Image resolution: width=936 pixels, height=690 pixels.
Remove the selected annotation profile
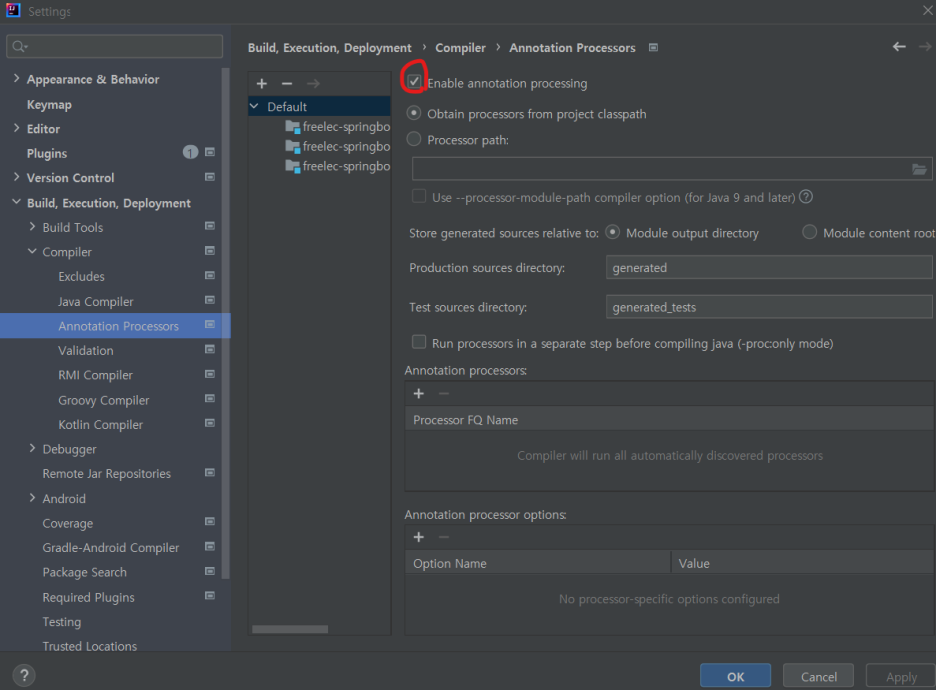[x=287, y=84]
